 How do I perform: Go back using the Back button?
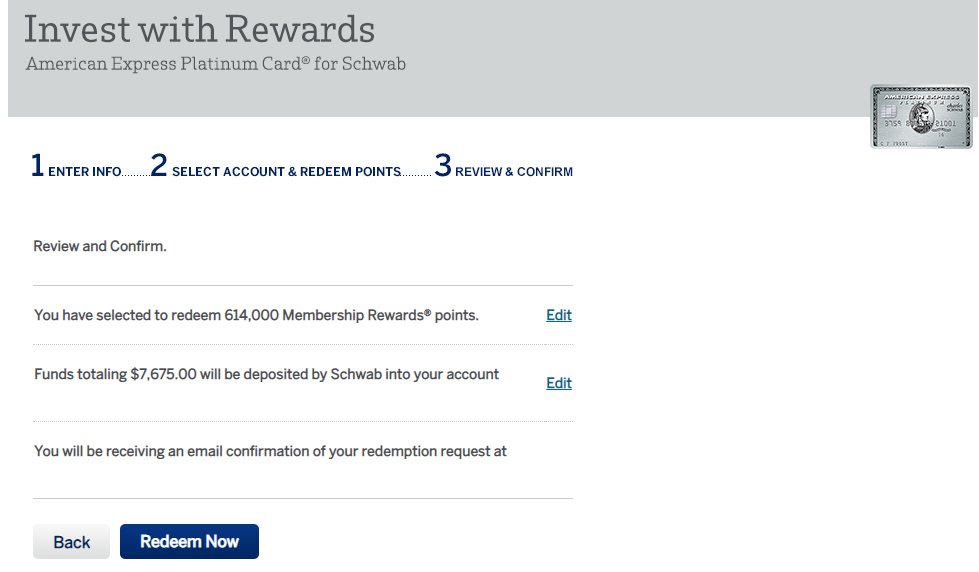71,541
